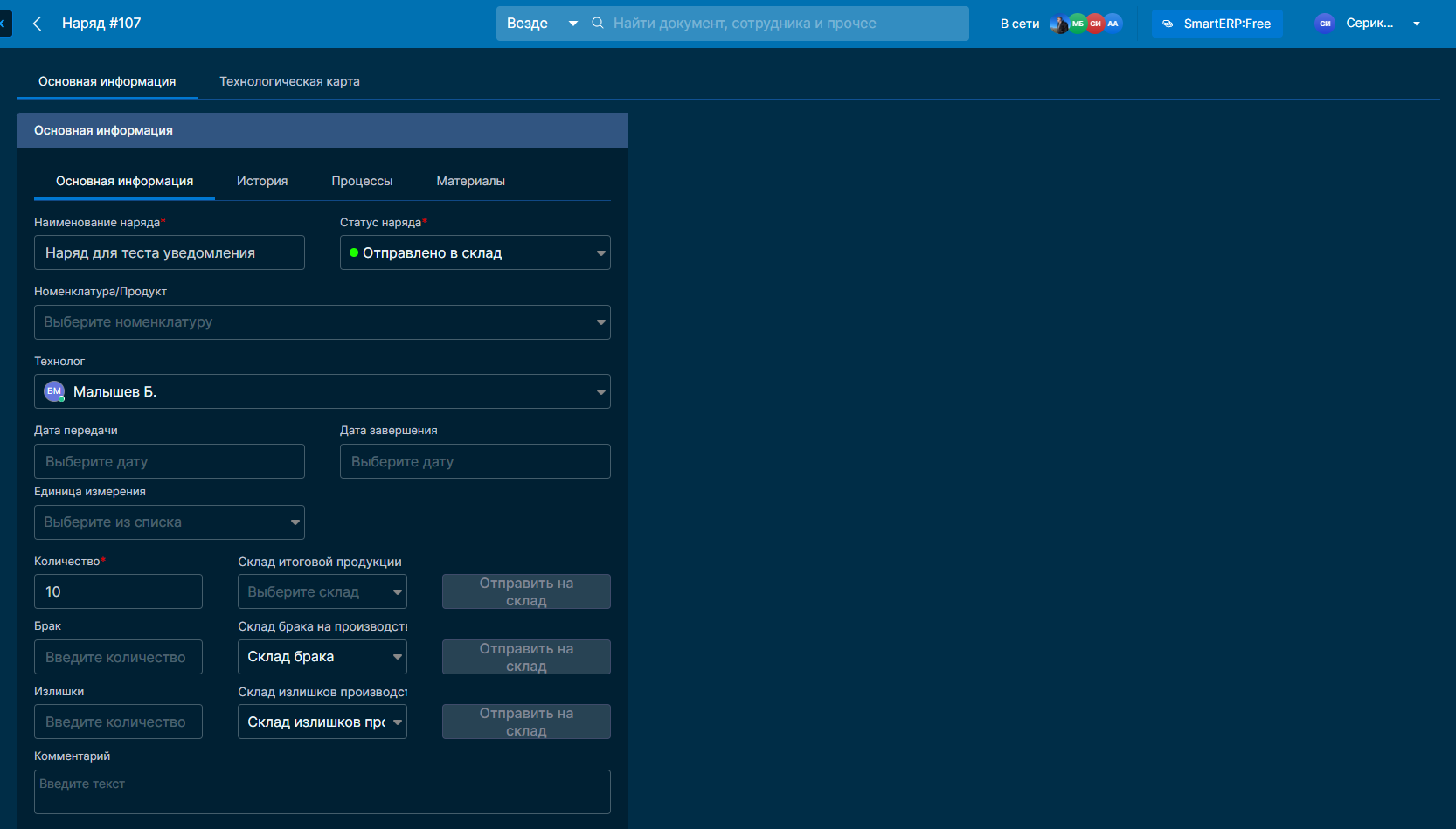Click the Комментарий text area
The width and height of the screenshot is (1456, 829).
click(x=322, y=791)
